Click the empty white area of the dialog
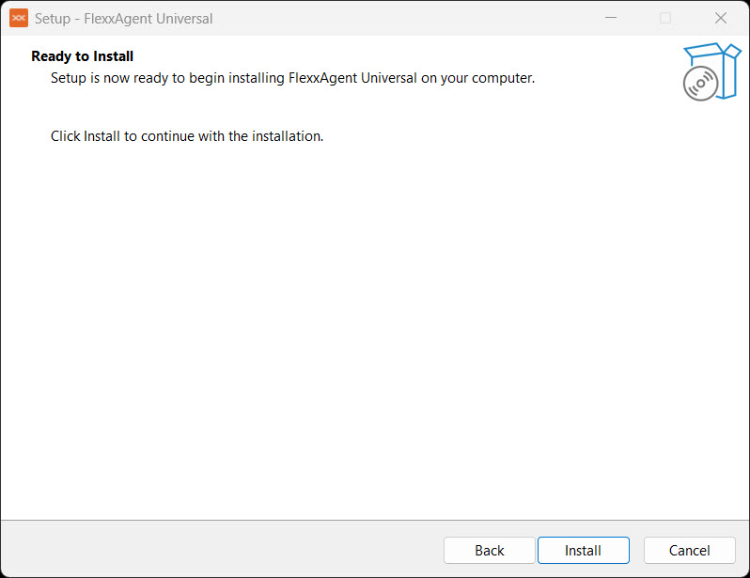The width and height of the screenshot is (750, 578). [x=375, y=330]
